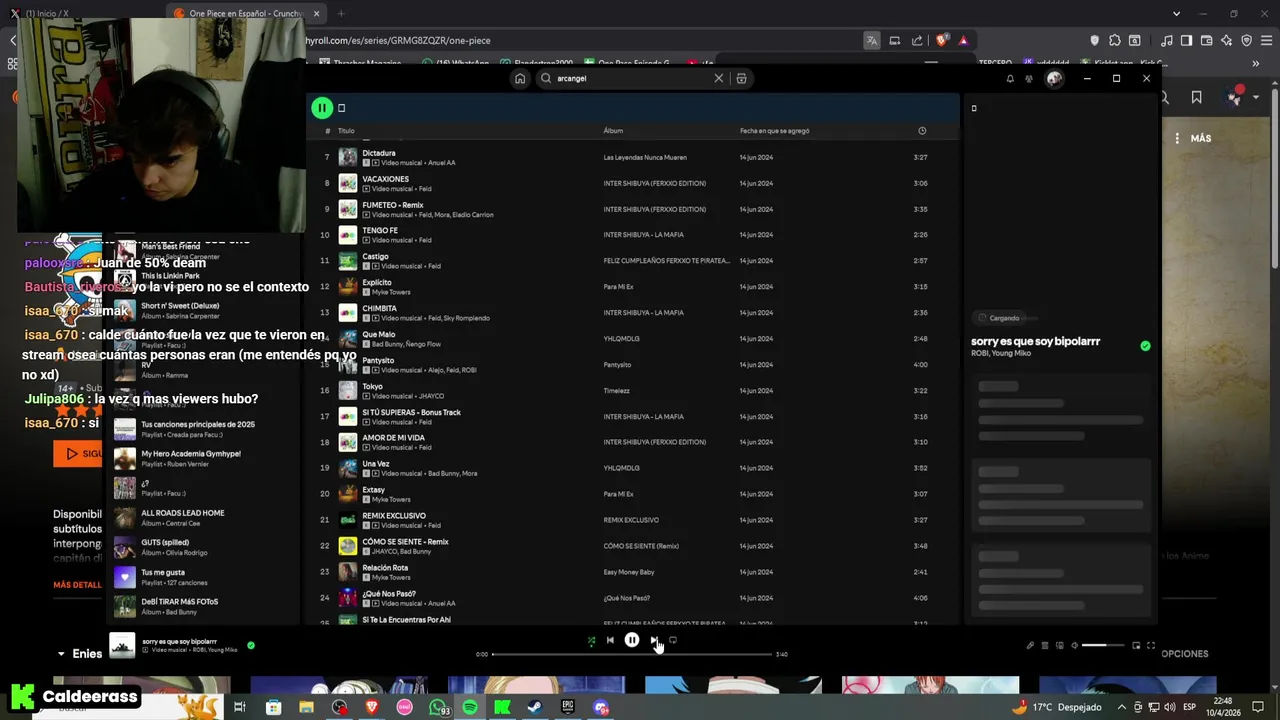Toggle shuffle in the player bar
Viewport: 1280px width, 720px height.
pyautogui.click(x=591, y=641)
